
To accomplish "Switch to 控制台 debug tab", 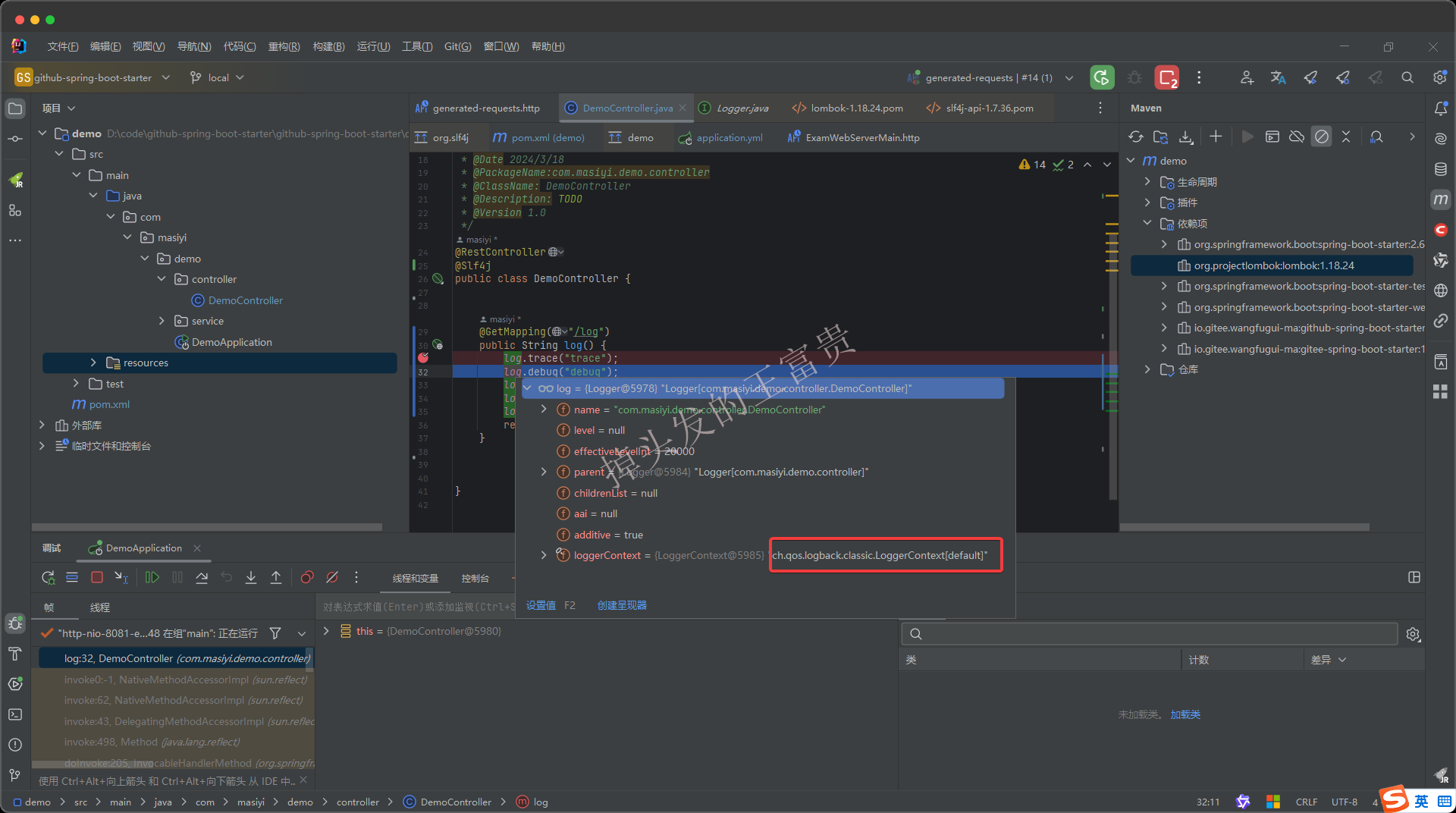I will coord(475,578).
